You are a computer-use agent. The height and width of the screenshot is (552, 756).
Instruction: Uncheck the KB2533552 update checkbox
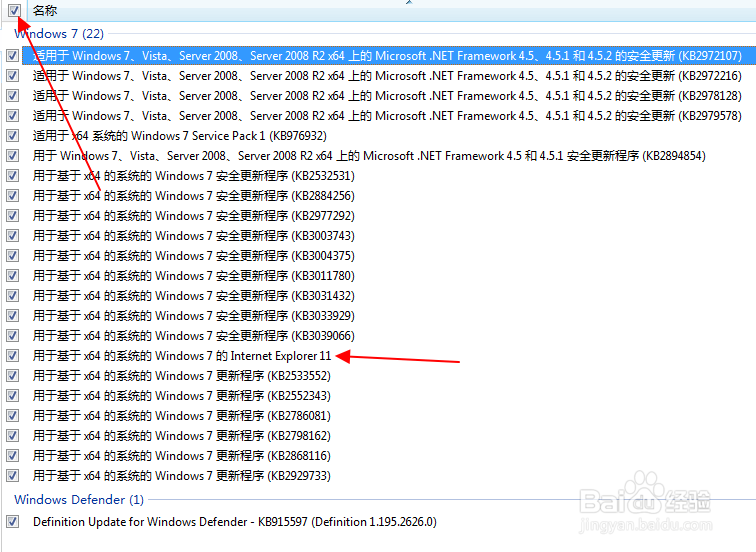13,376
